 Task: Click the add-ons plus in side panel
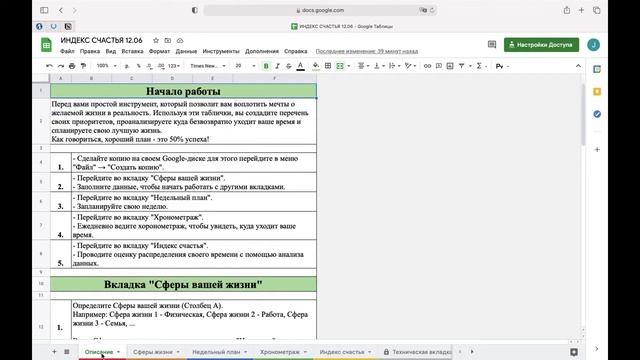[x=597, y=149]
